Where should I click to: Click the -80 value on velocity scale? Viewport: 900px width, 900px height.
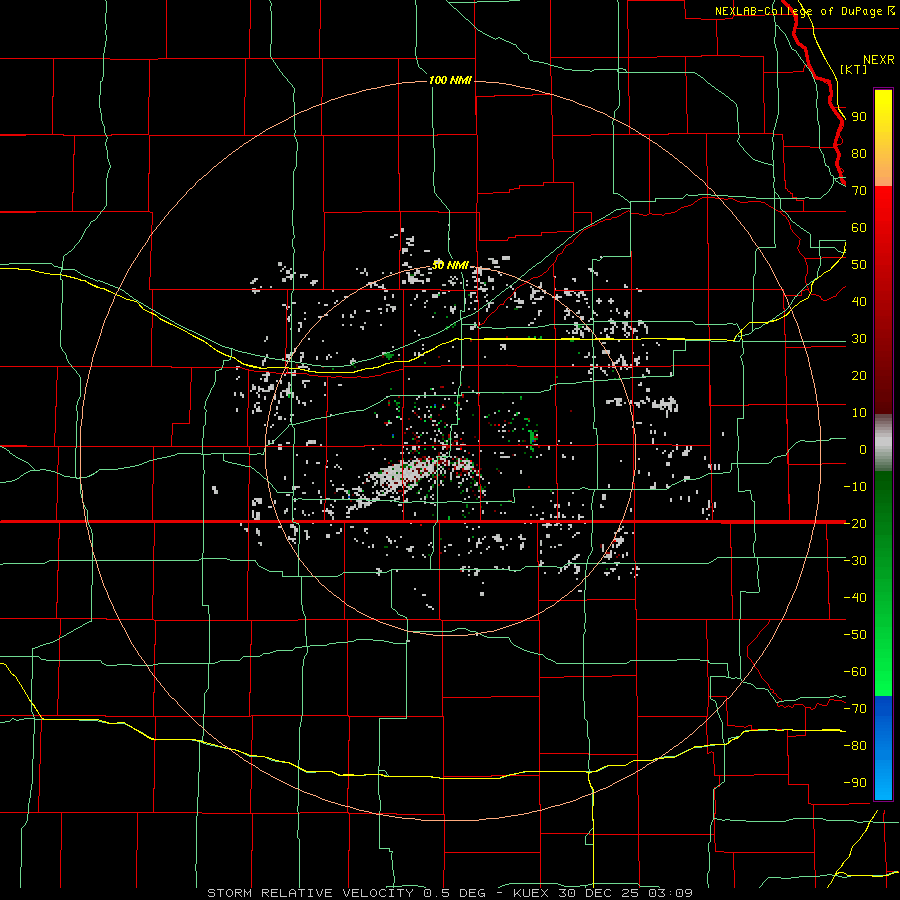(x=855, y=746)
